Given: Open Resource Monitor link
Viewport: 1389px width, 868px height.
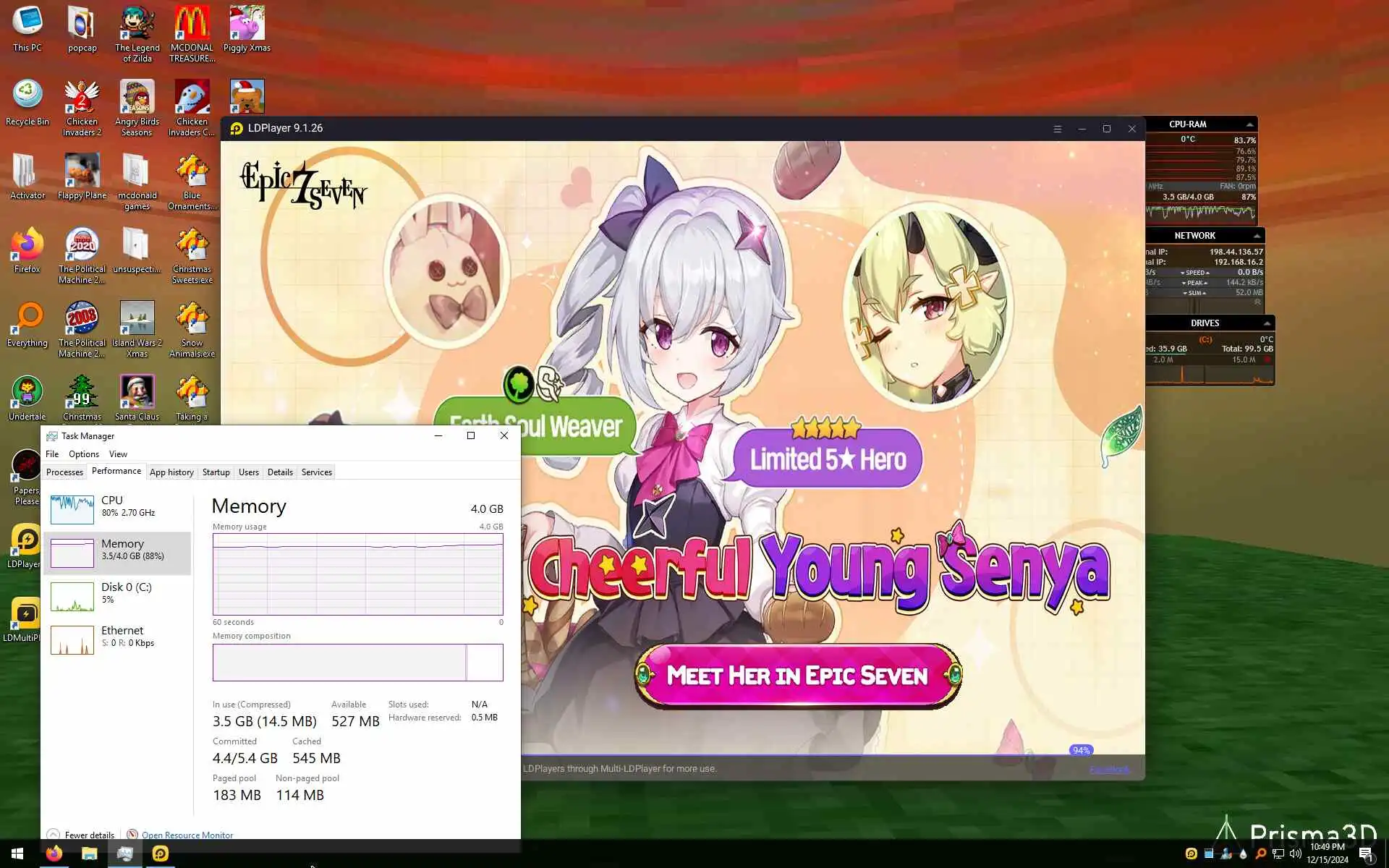Looking at the screenshot, I should click(x=187, y=835).
